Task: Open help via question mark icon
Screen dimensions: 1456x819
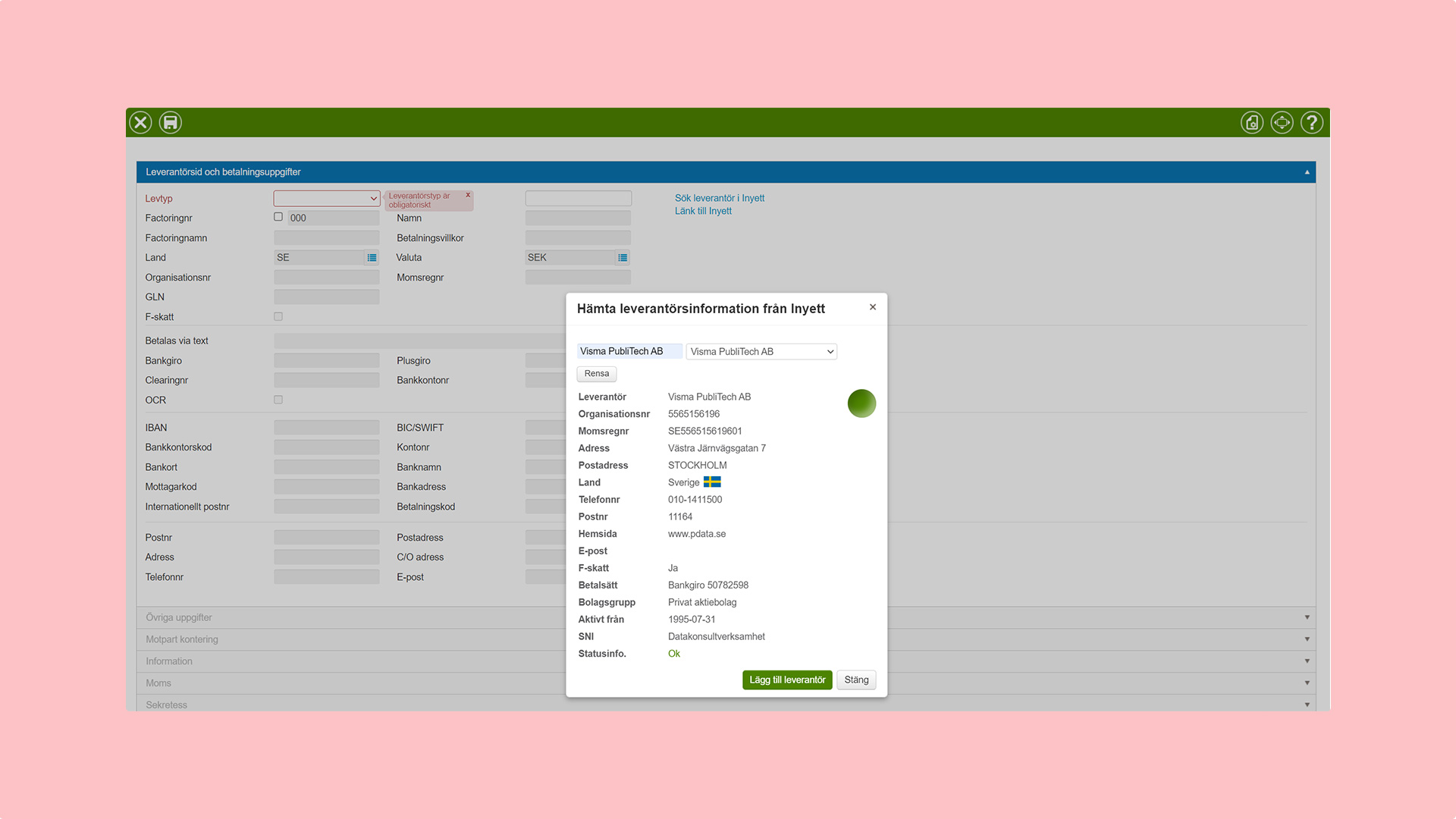Action: (1312, 122)
